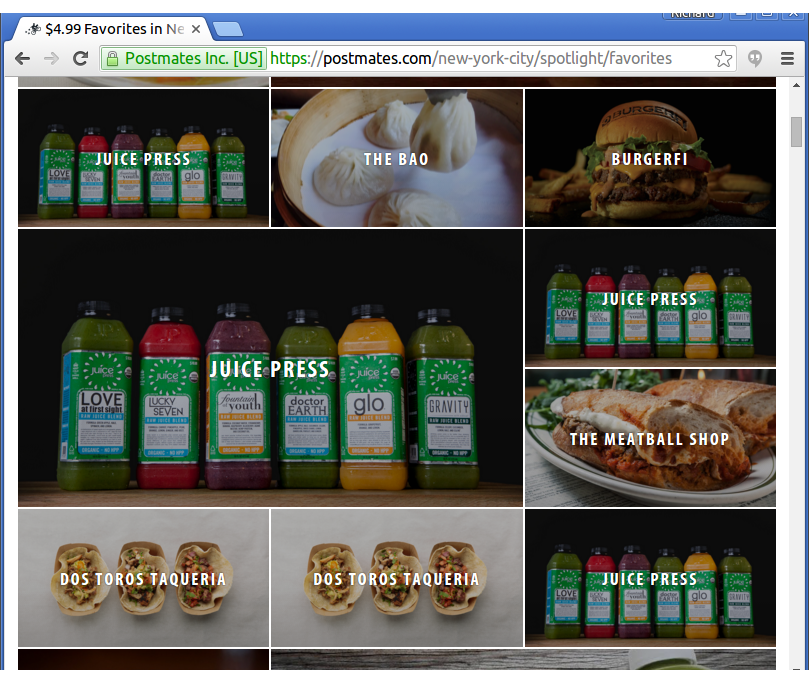
Task: Reload the Postmates page
Action: pos(80,58)
